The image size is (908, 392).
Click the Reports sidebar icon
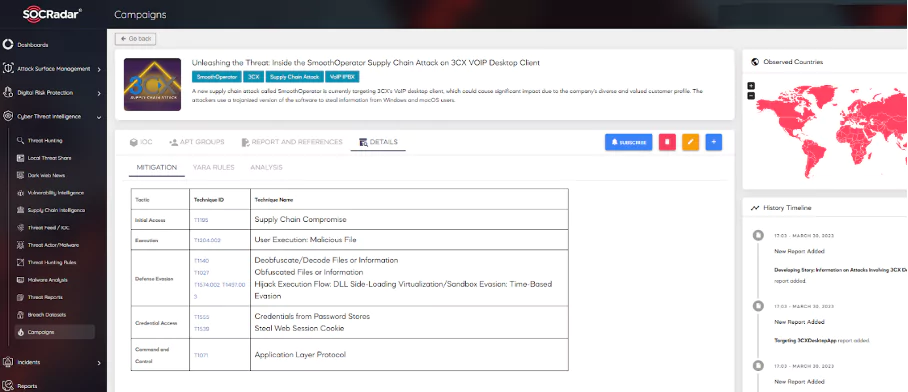click(8, 386)
